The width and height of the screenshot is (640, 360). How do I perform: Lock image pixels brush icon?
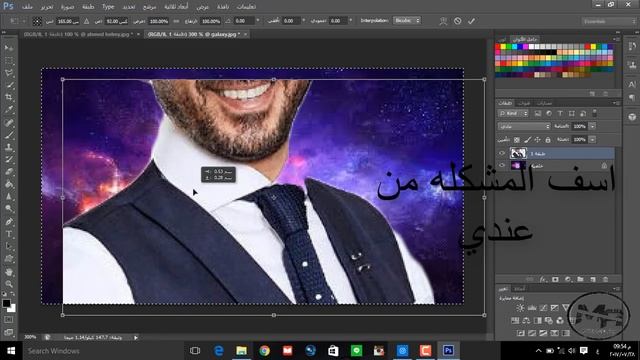[527, 140]
